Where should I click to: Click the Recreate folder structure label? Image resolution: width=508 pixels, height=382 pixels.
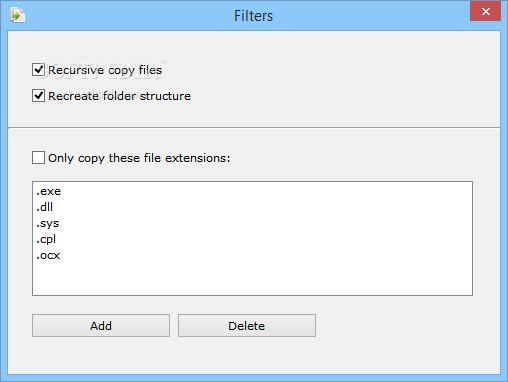pos(120,96)
